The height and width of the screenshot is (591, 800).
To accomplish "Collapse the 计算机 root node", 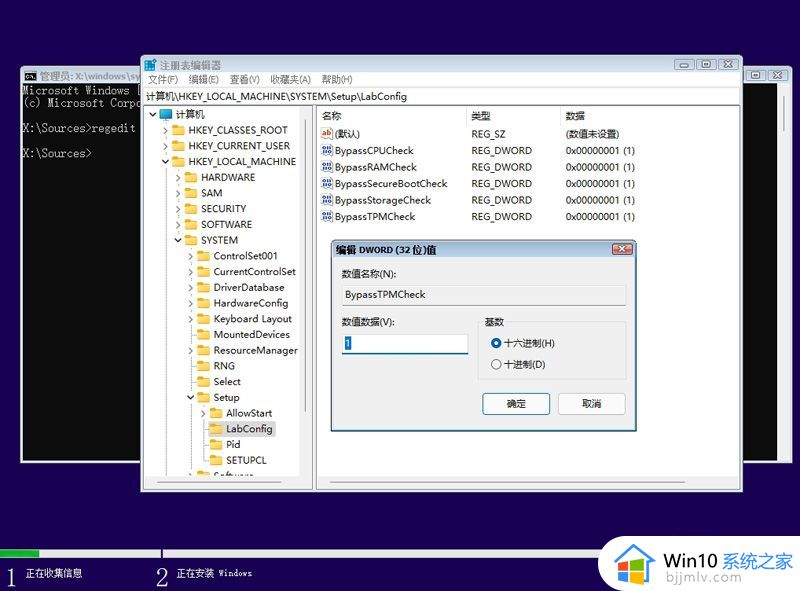I will [153, 114].
